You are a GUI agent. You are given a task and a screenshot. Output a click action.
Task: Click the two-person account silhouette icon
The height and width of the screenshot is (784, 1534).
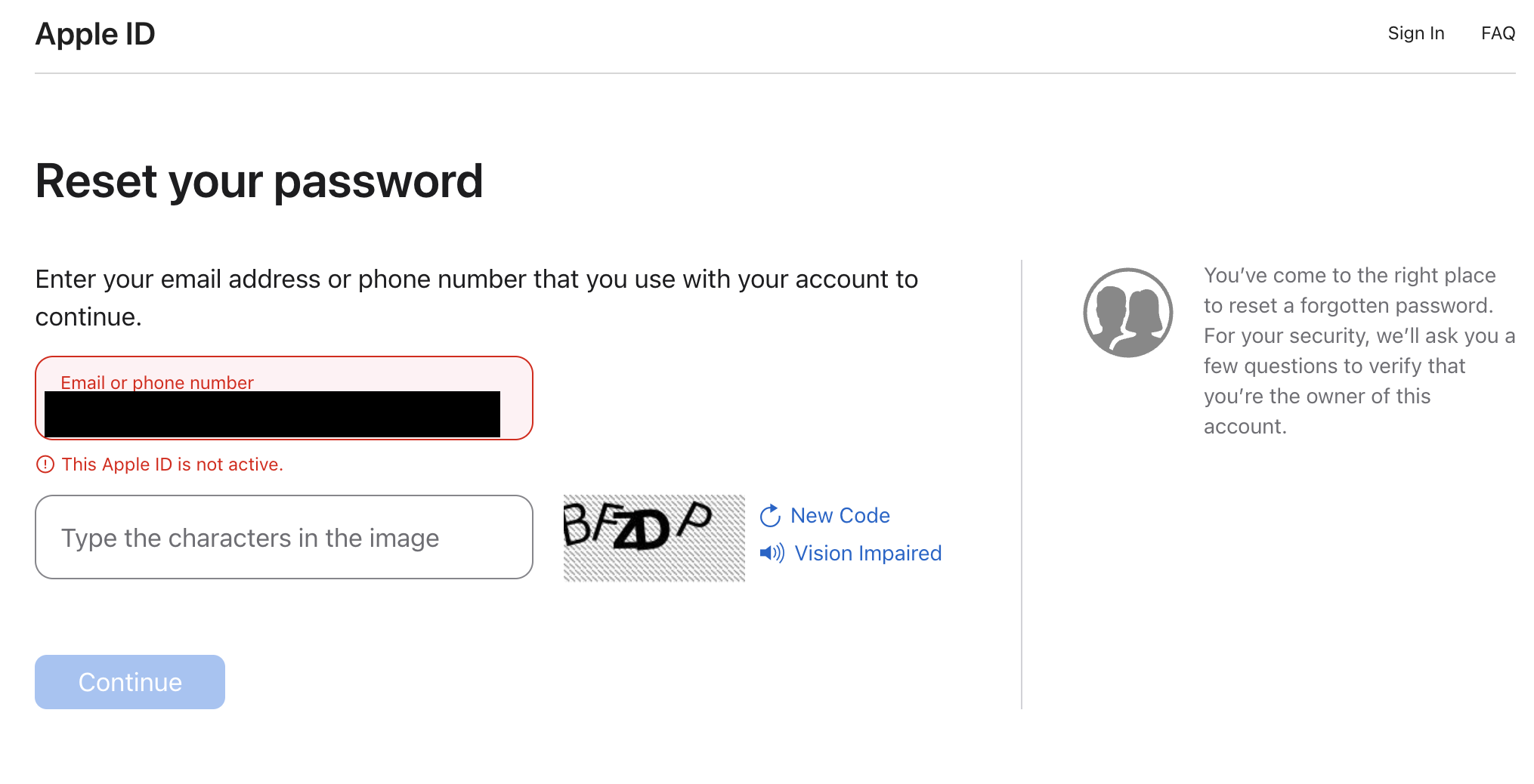tap(1127, 313)
